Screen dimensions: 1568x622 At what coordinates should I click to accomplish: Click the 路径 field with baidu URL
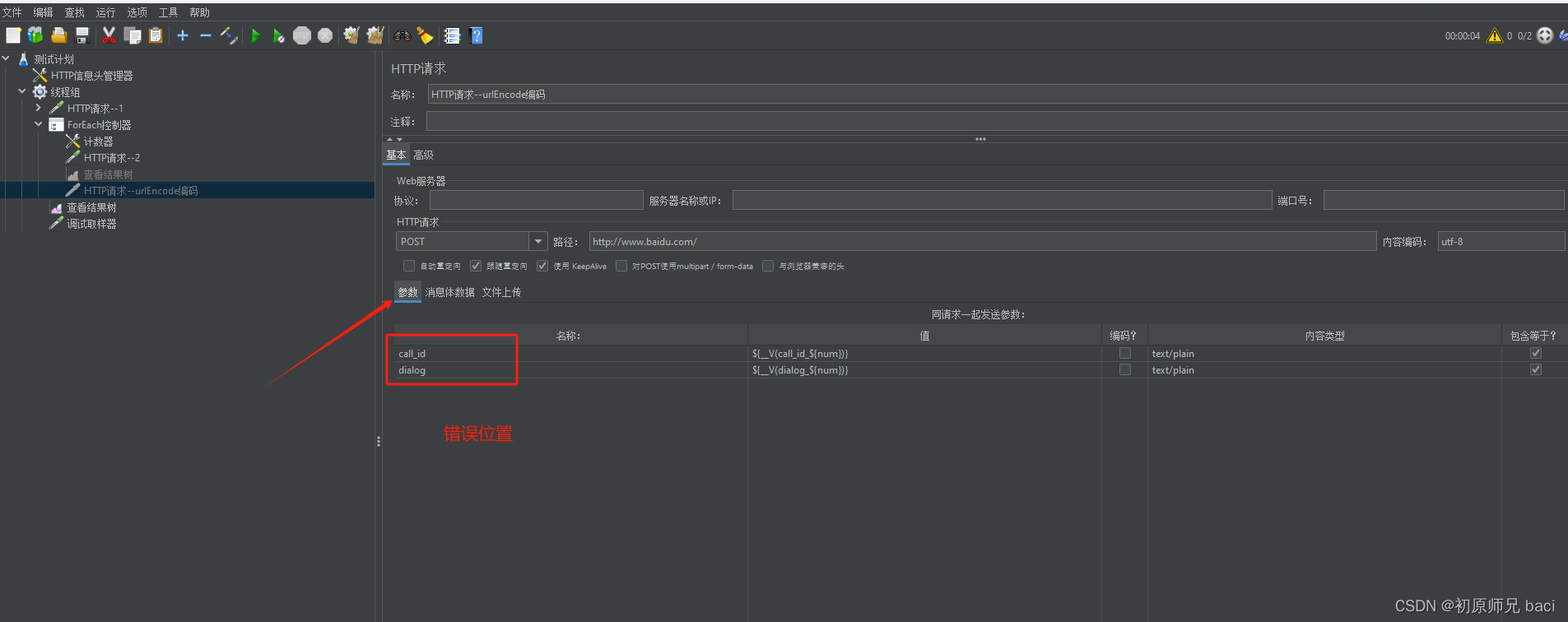983,241
